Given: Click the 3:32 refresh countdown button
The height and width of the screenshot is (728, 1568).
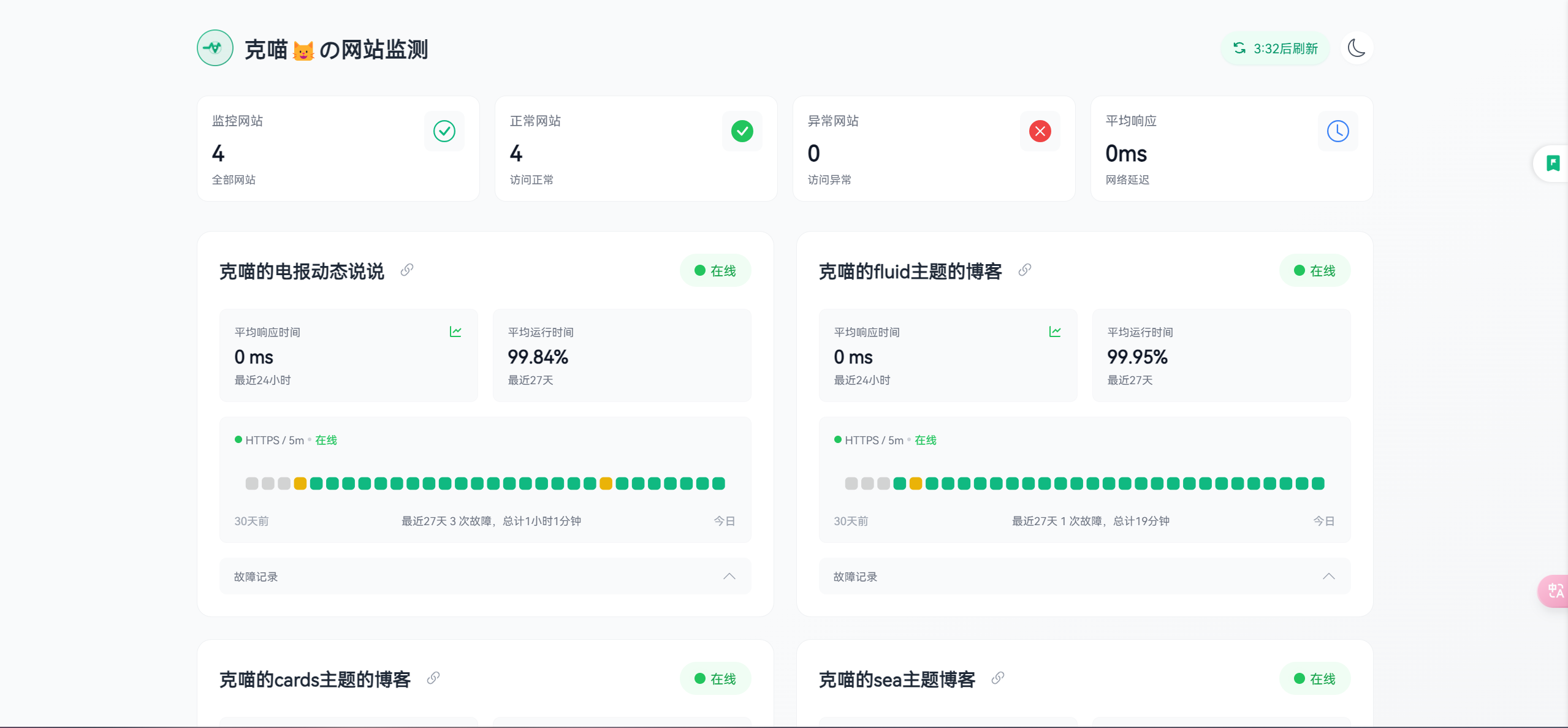Looking at the screenshot, I should point(1275,48).
